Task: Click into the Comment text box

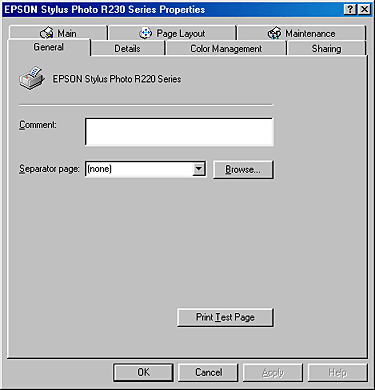Action: coord(179,132)
